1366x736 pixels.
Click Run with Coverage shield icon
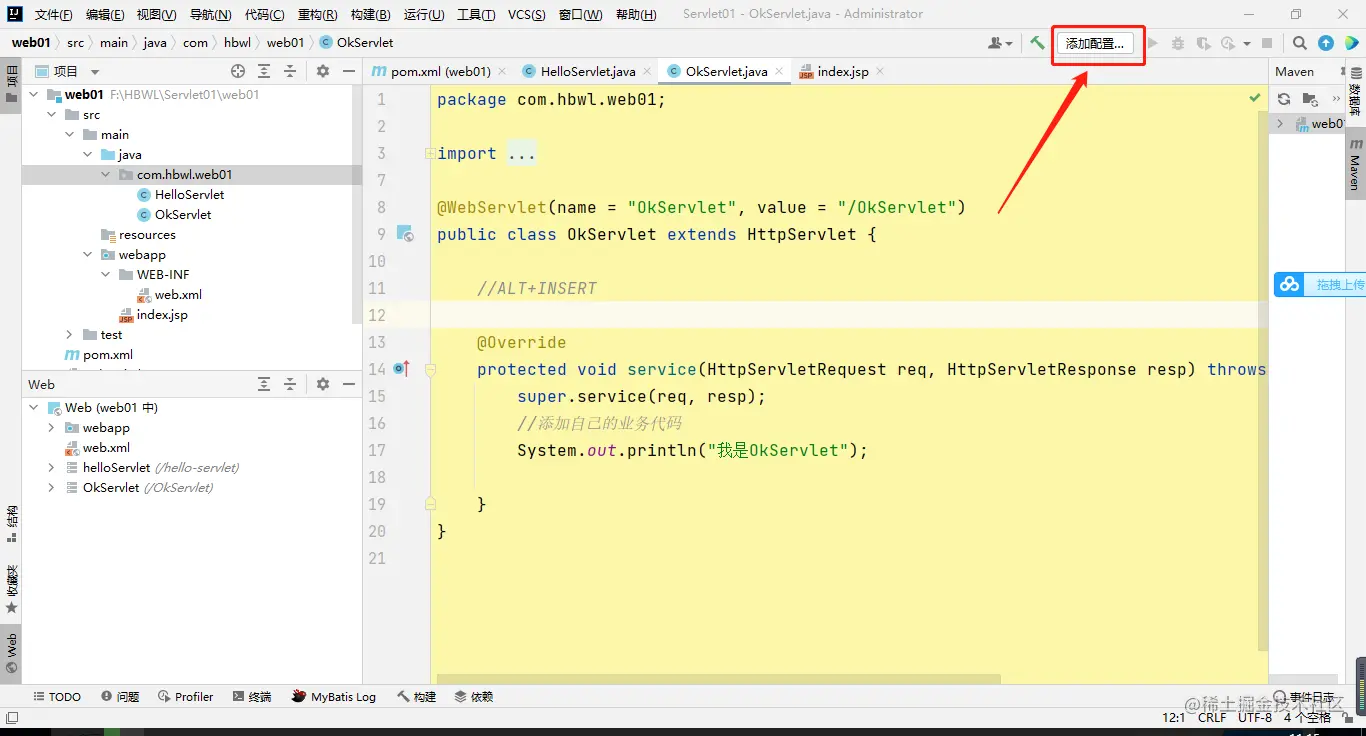click(x=1203, y=43)
